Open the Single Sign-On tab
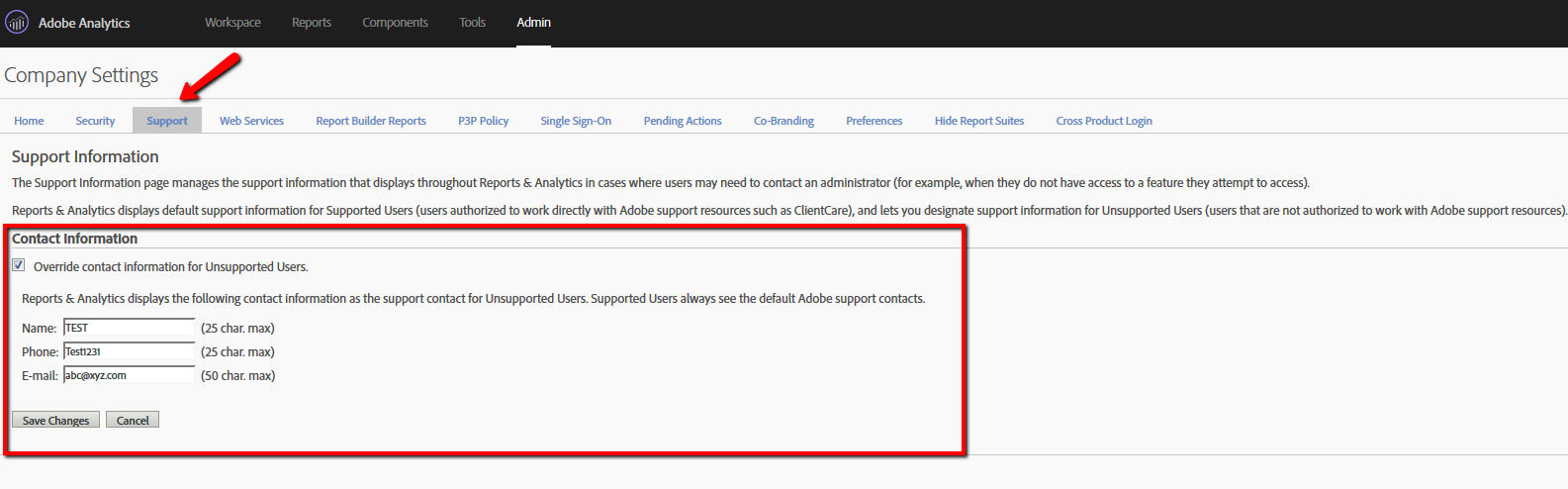1568x489 pixels. (x=576, y=121)
